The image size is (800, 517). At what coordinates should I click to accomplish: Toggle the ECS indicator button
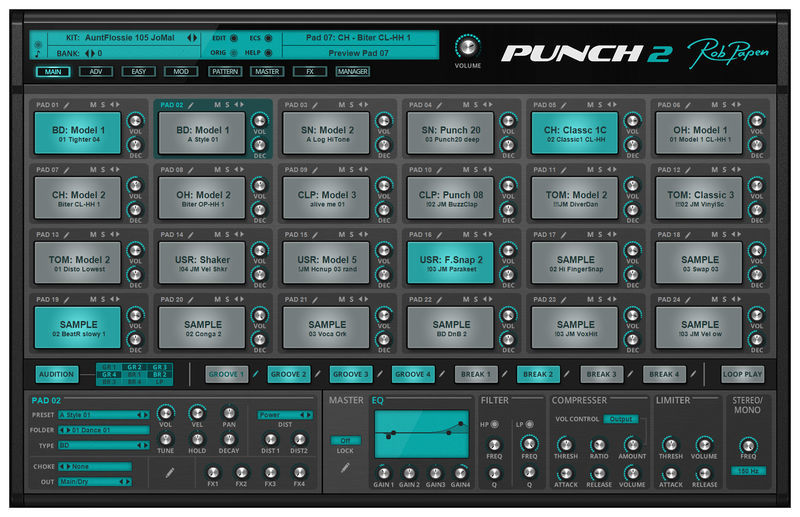[x=268, y=38]
